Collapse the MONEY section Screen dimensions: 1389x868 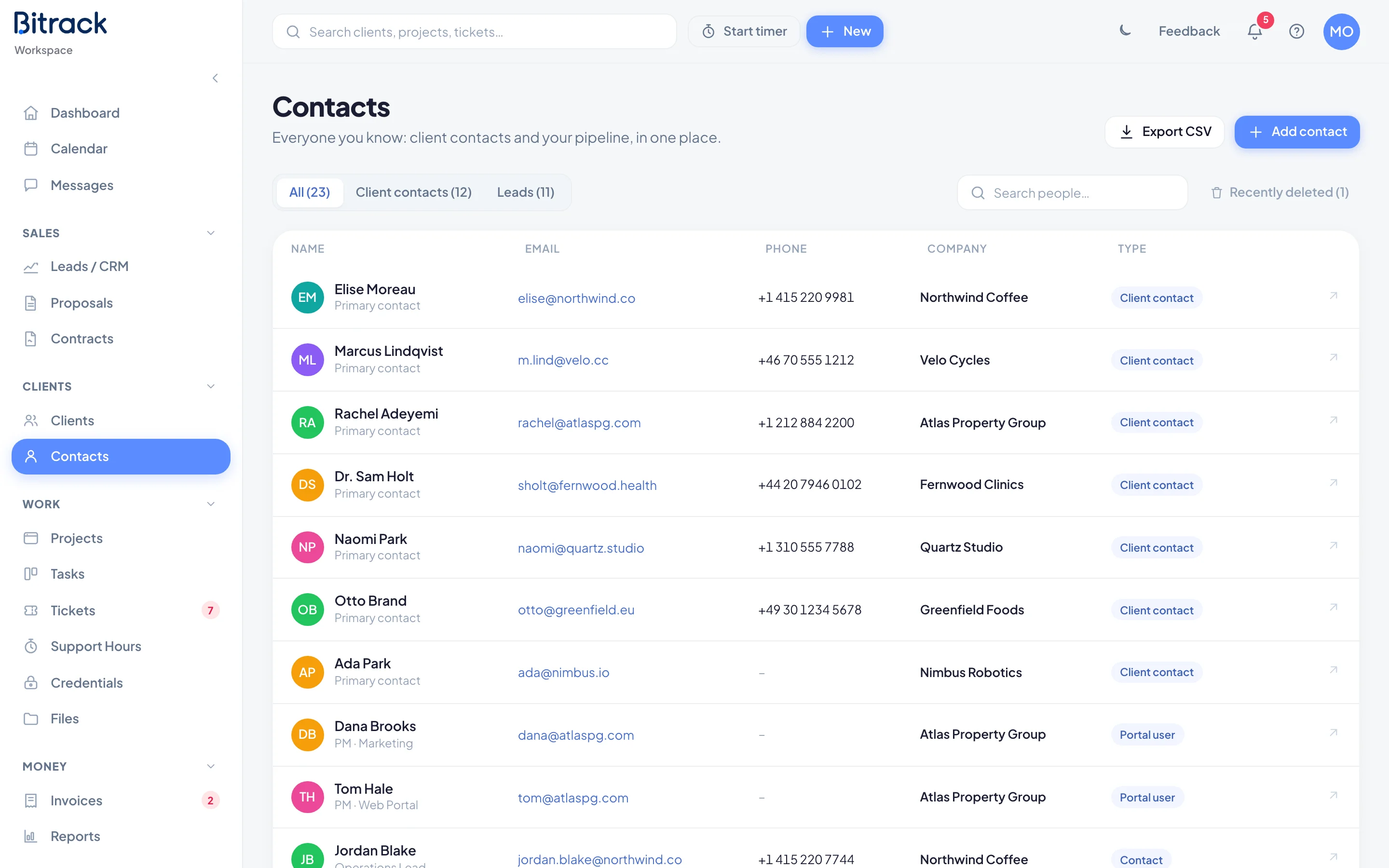[211, 766]
